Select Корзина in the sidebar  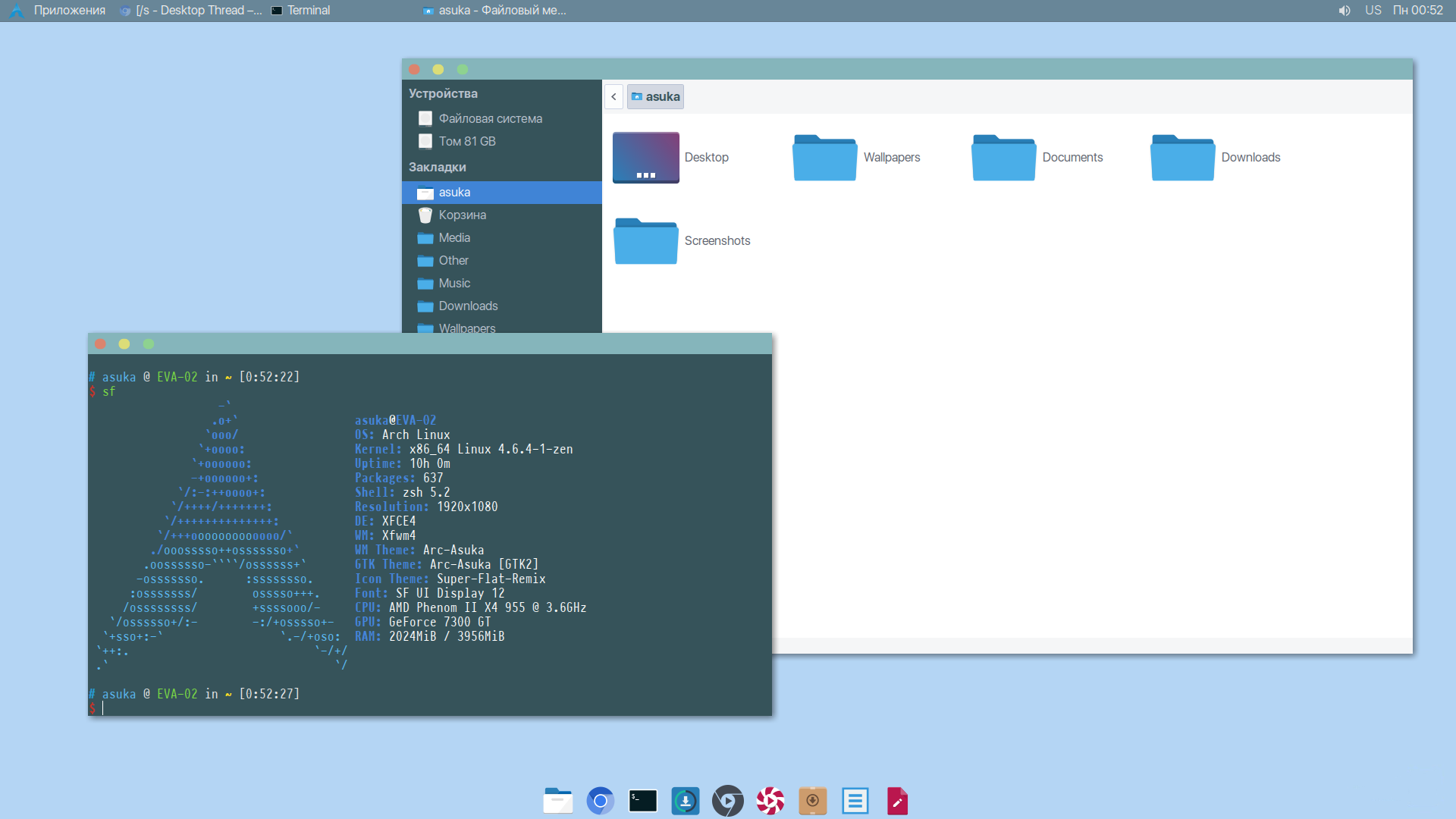point(463,215)
